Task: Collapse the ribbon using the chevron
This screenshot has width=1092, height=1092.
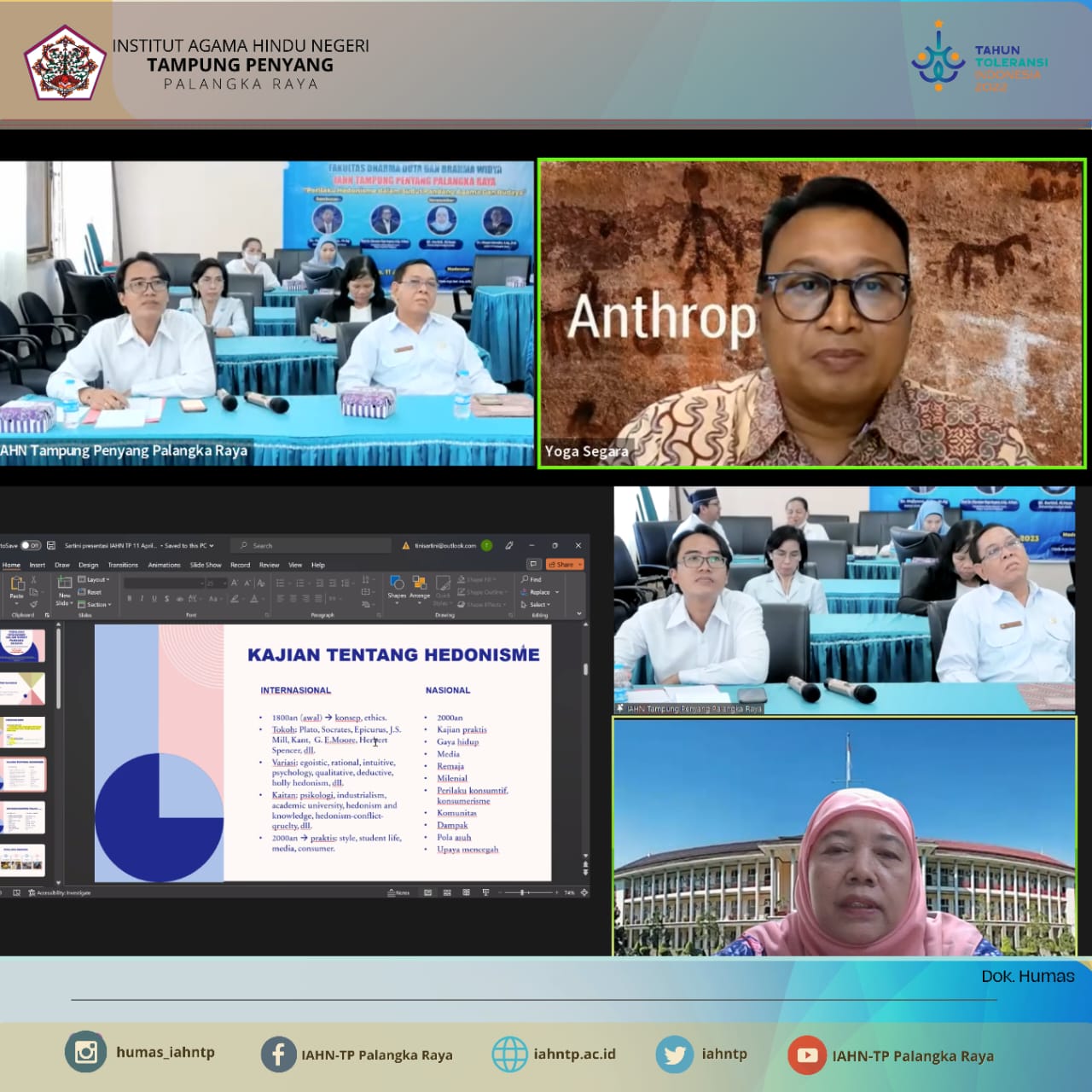Action: (x=579, y=613)
